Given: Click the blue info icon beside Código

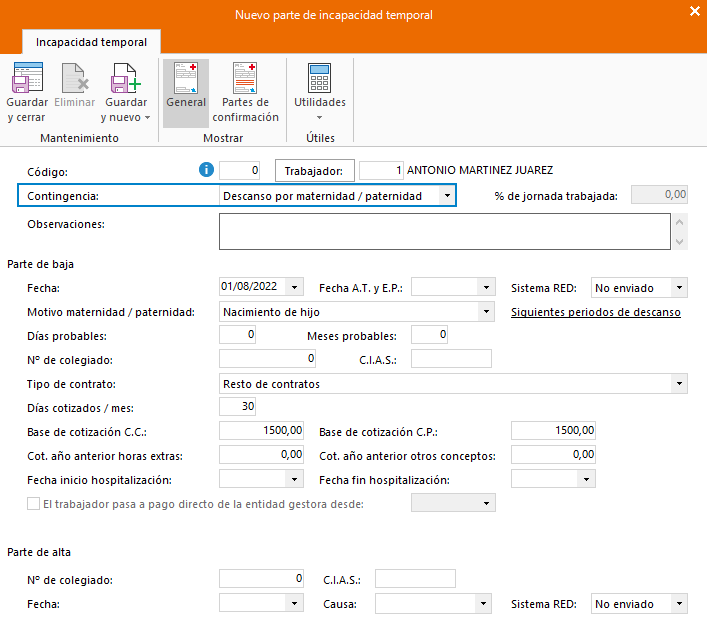Looking at the screenshot, I should (x=208, y=170).
